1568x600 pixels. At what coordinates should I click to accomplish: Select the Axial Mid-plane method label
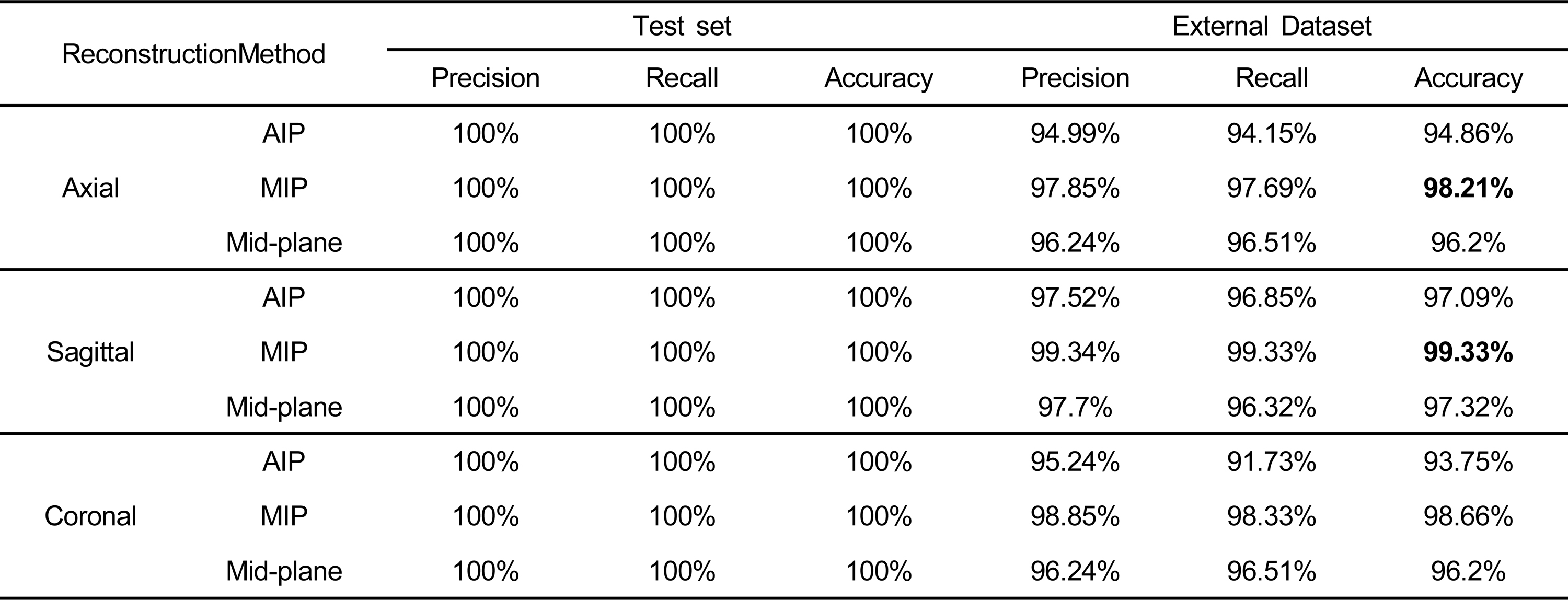click(284, 242)
